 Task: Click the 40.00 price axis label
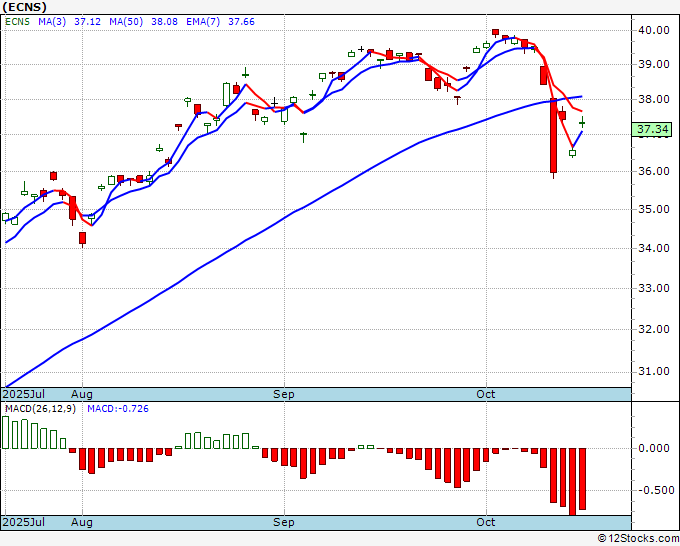(x=654, y=30)
